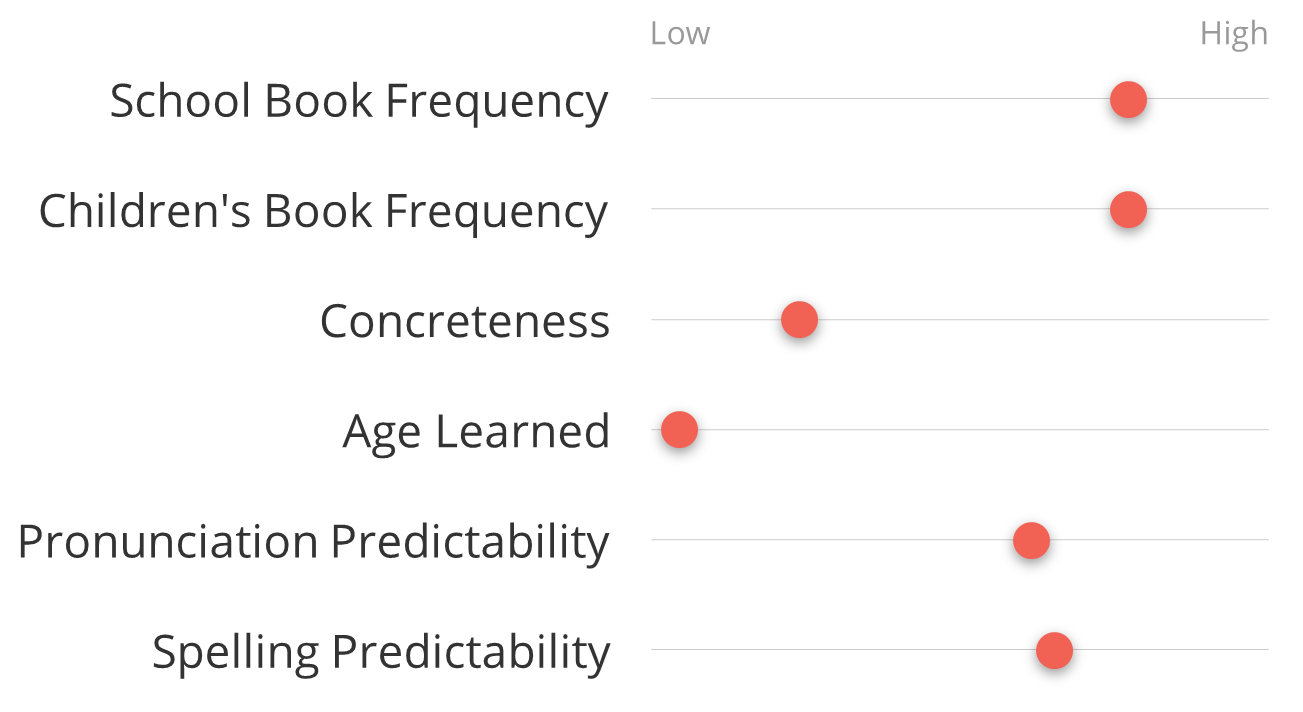Select the Age Learned label

pos(476,432)
